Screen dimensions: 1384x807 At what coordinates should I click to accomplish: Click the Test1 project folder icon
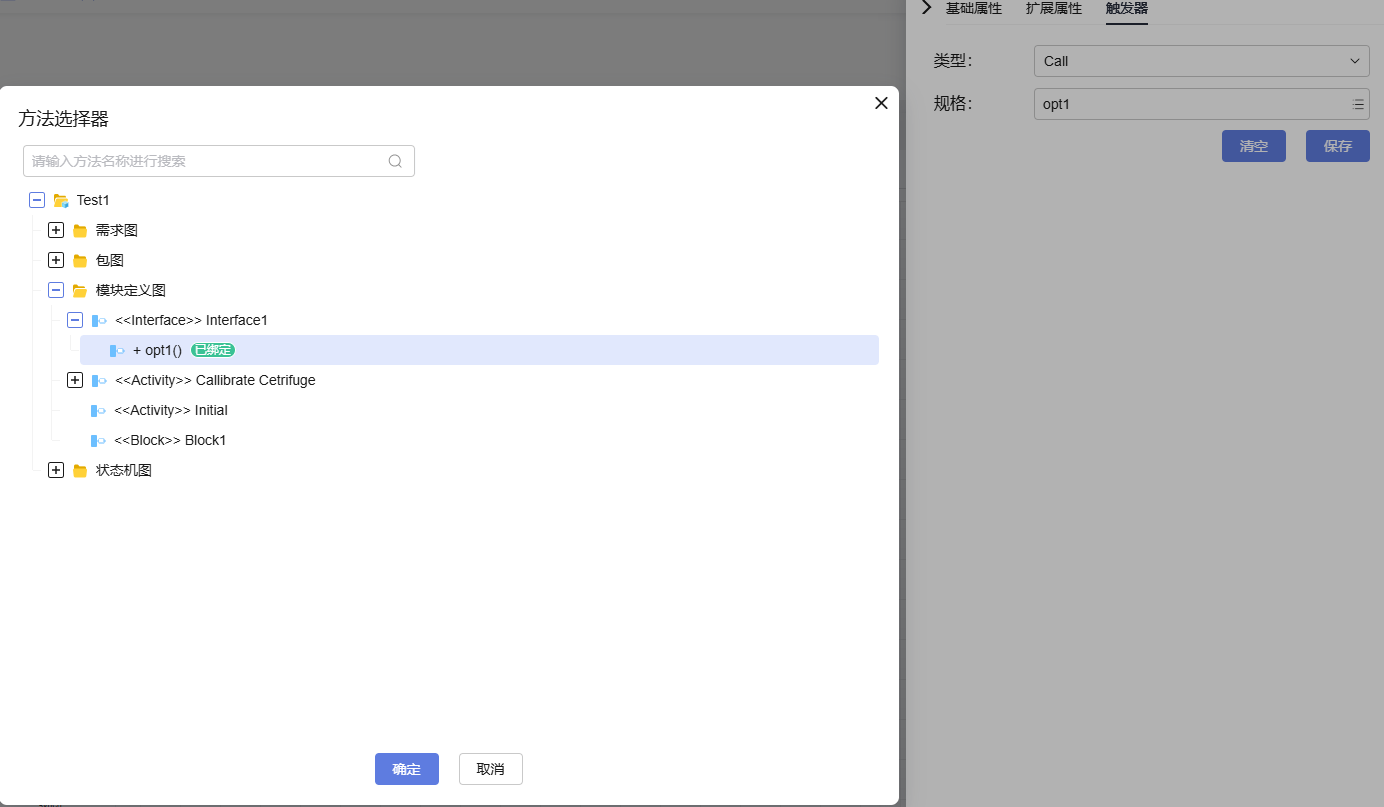(61, 200)
